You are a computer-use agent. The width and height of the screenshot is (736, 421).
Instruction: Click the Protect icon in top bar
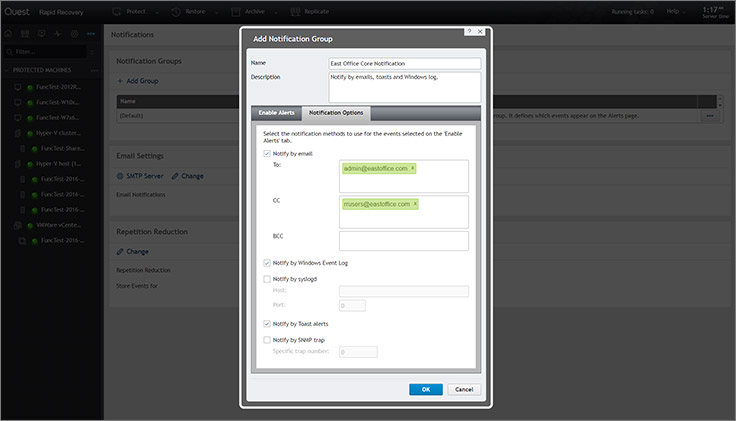(x=117, y=12)
